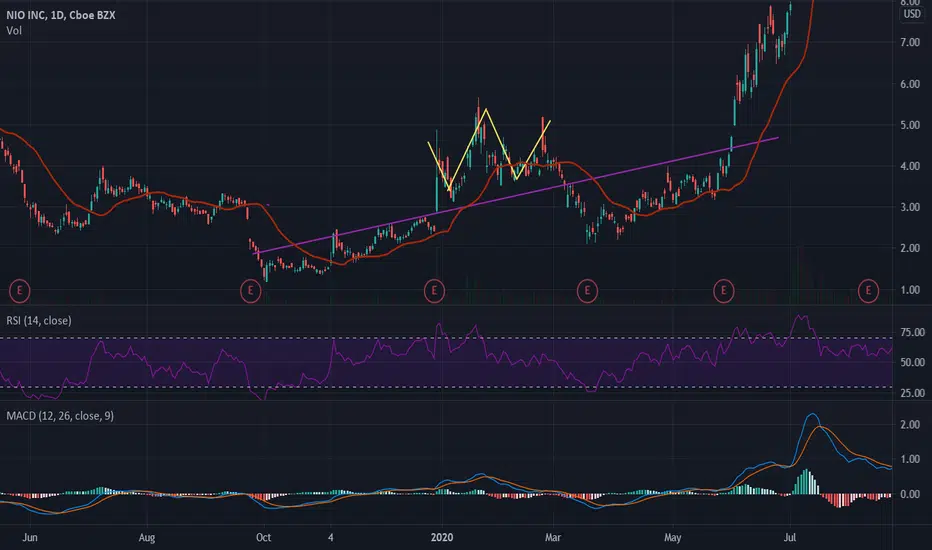The height and width of the screenshot is (550, 932).
Task: Click the 50.00 RSI axis label
Action: tap(912, 362)
